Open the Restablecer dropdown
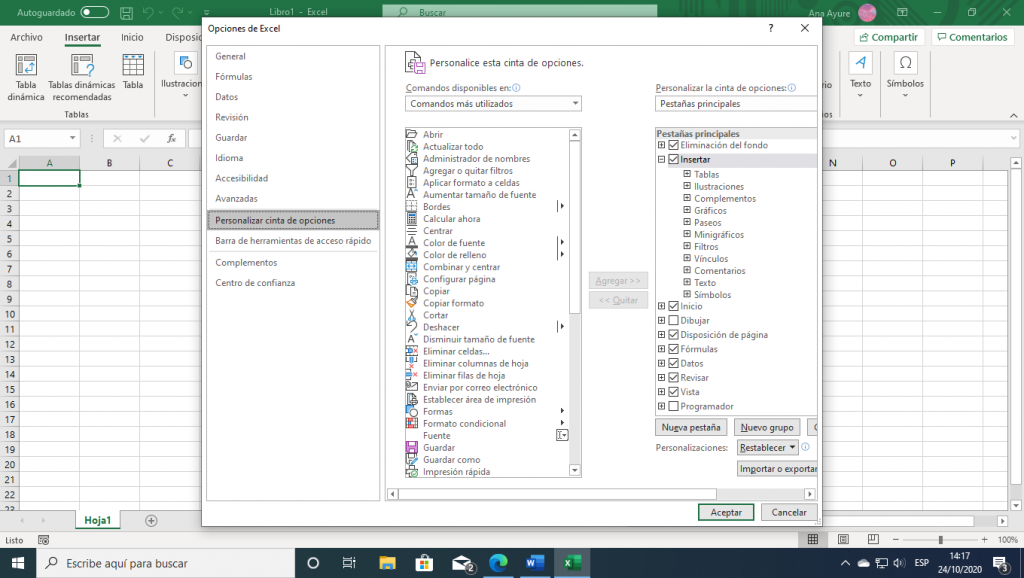1024x578 pixels. coord(768,447)
